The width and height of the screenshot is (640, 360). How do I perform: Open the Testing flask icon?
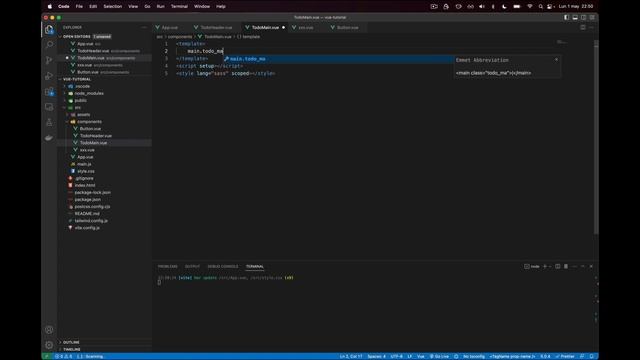click(x=49, y=122)
